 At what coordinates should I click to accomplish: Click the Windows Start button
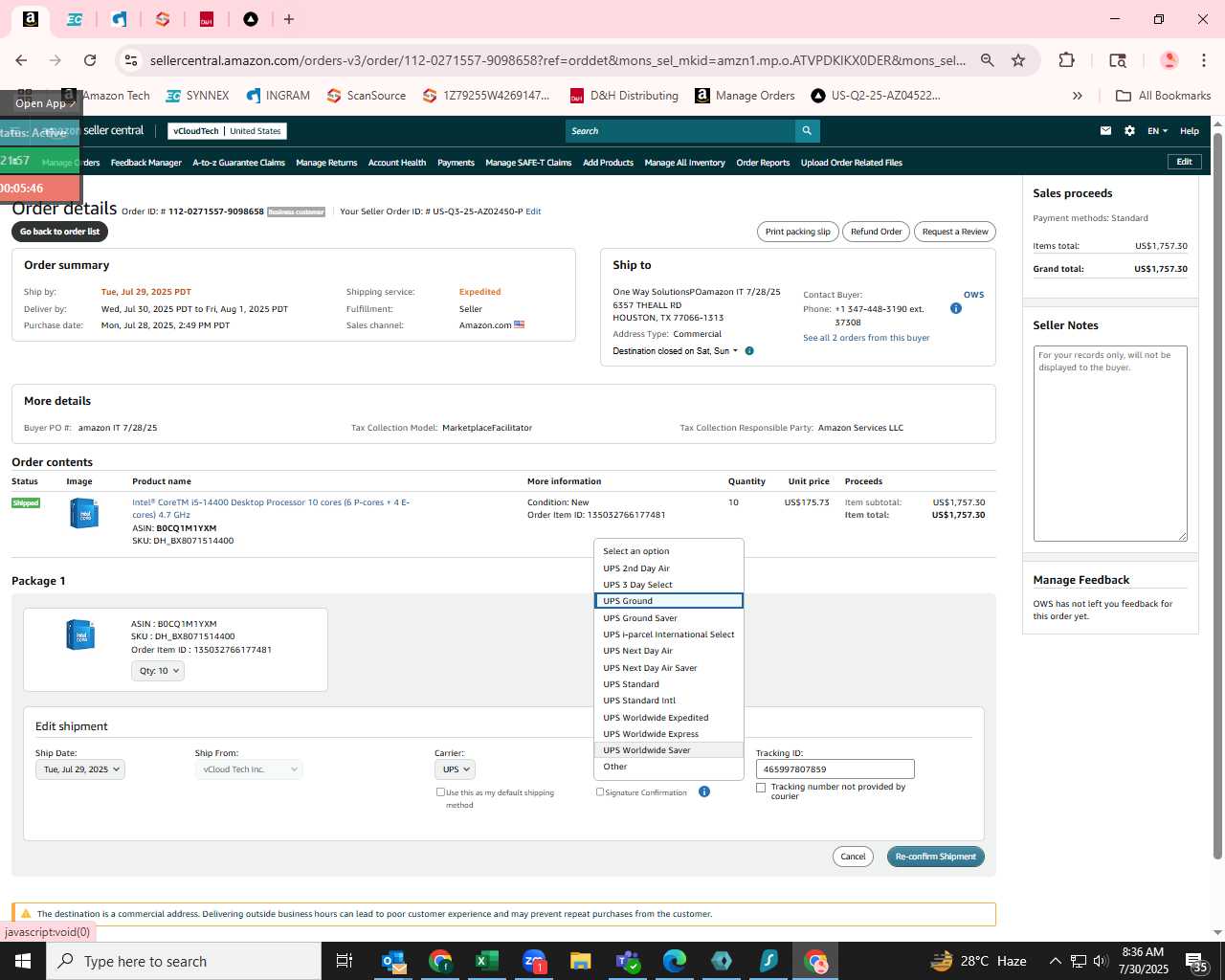click(x=22, y=961)
